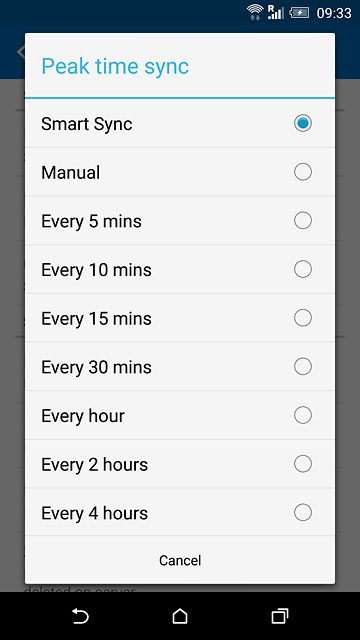Select the Smart Sync radio button

pos(303,123)
